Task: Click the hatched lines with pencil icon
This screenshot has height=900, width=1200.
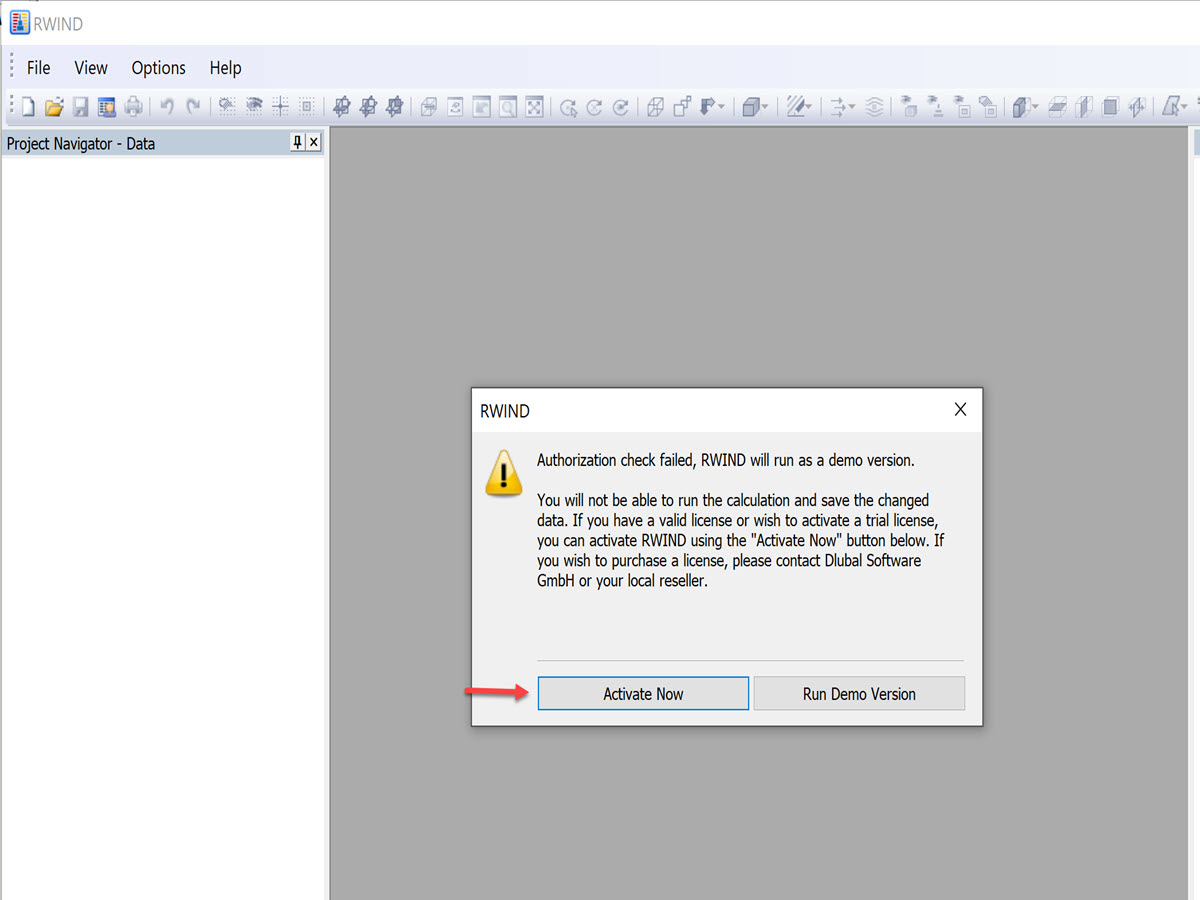Action: pos(796,107)
